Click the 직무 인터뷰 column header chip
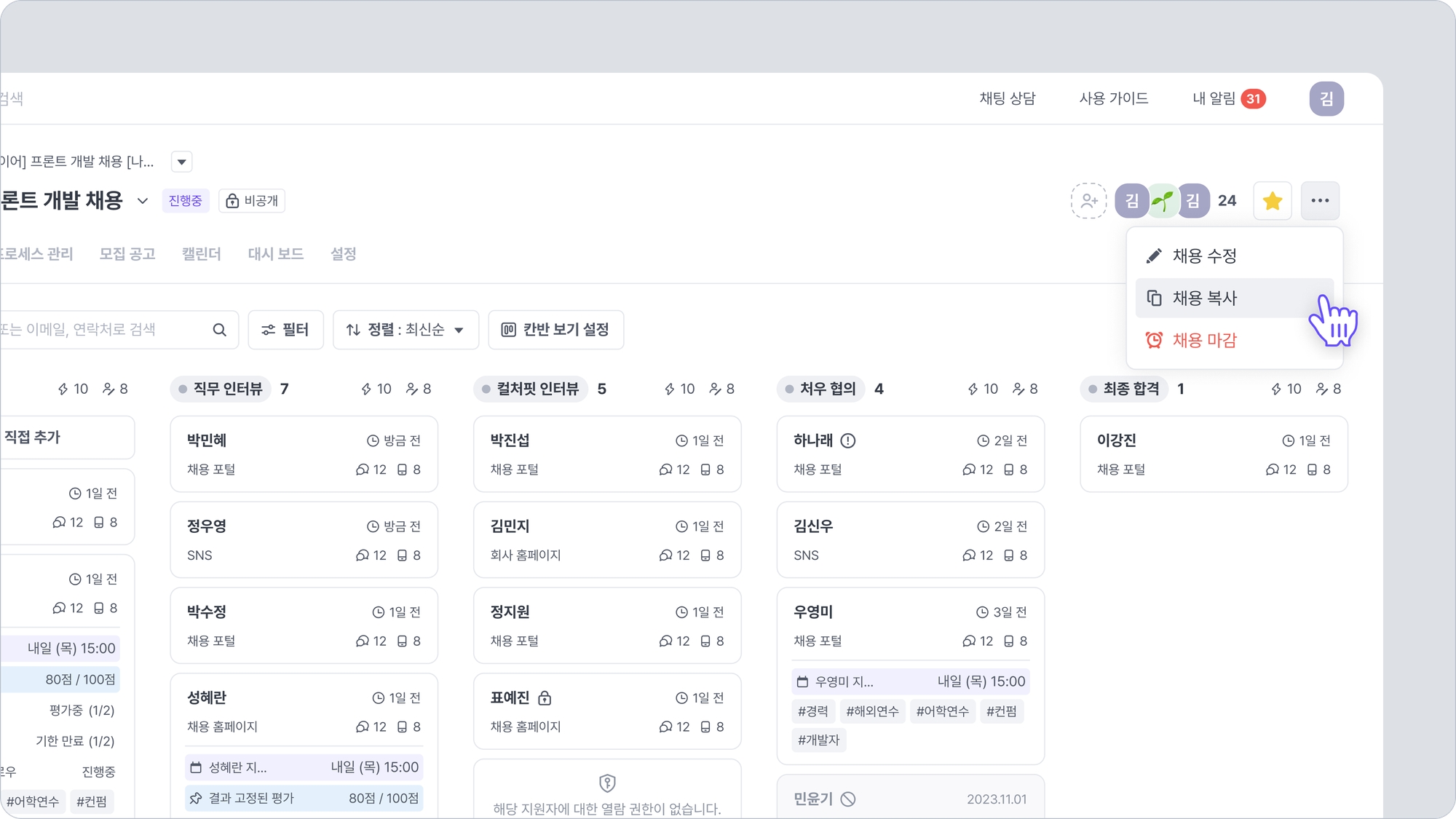 pyautogui.click(x=221, y=389)
